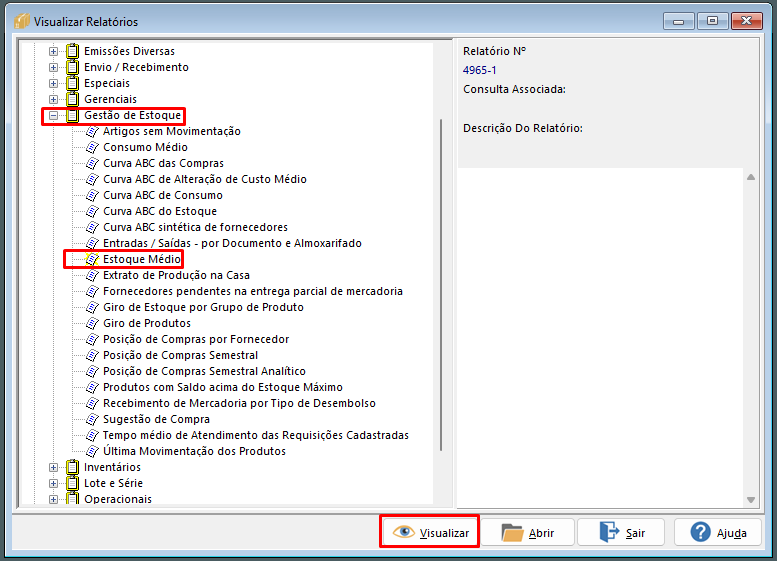Click the Gestão de Estoque folder icon
This screenshot has height=561, width=777.
click(x=72, y=115)
